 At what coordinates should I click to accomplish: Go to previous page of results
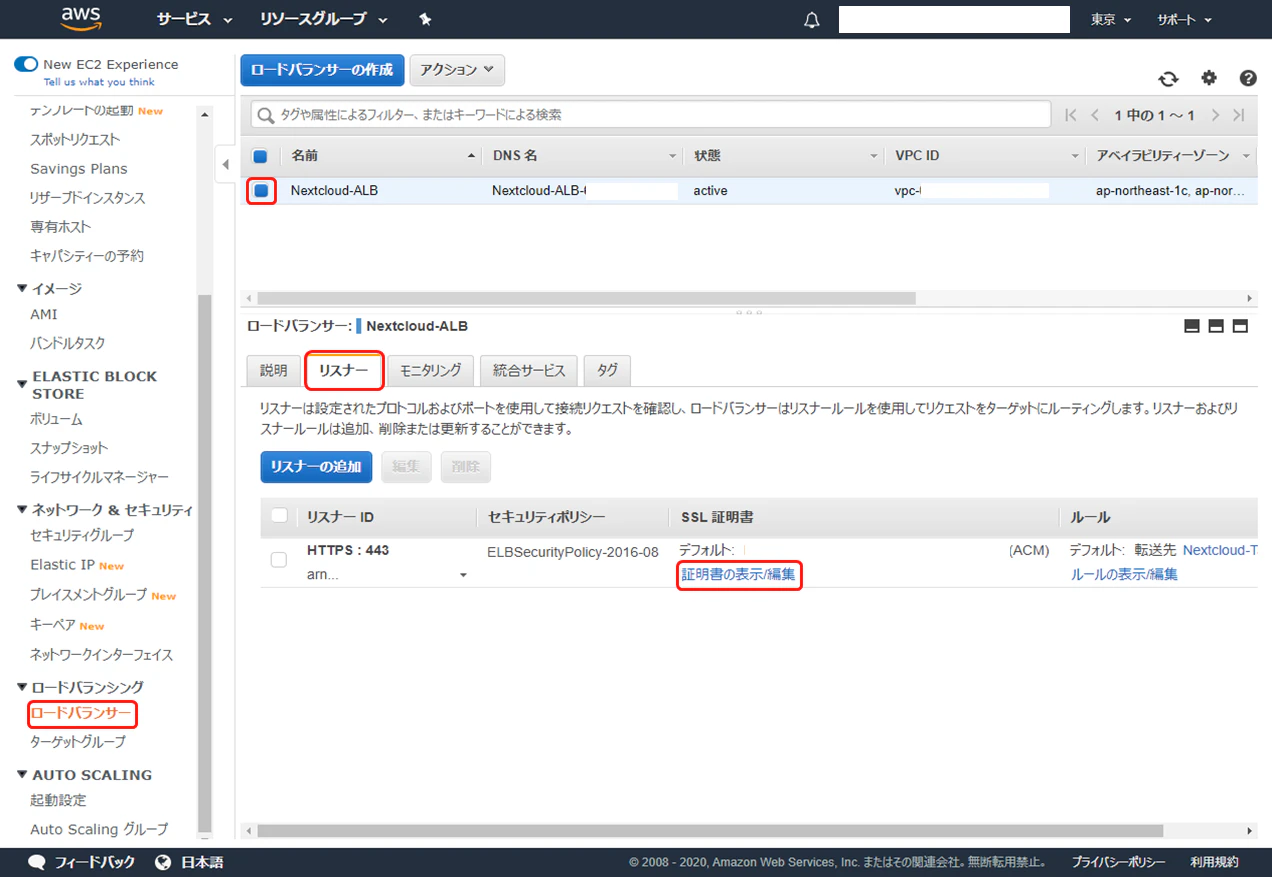click(x=1096, y=115)
